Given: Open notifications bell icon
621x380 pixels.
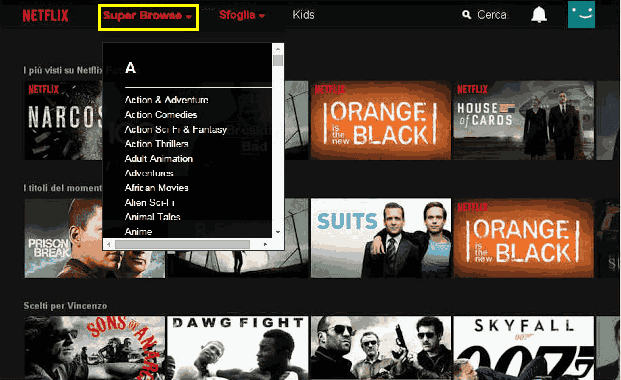Looking at the screenshot, I should [x=539, y=15].
